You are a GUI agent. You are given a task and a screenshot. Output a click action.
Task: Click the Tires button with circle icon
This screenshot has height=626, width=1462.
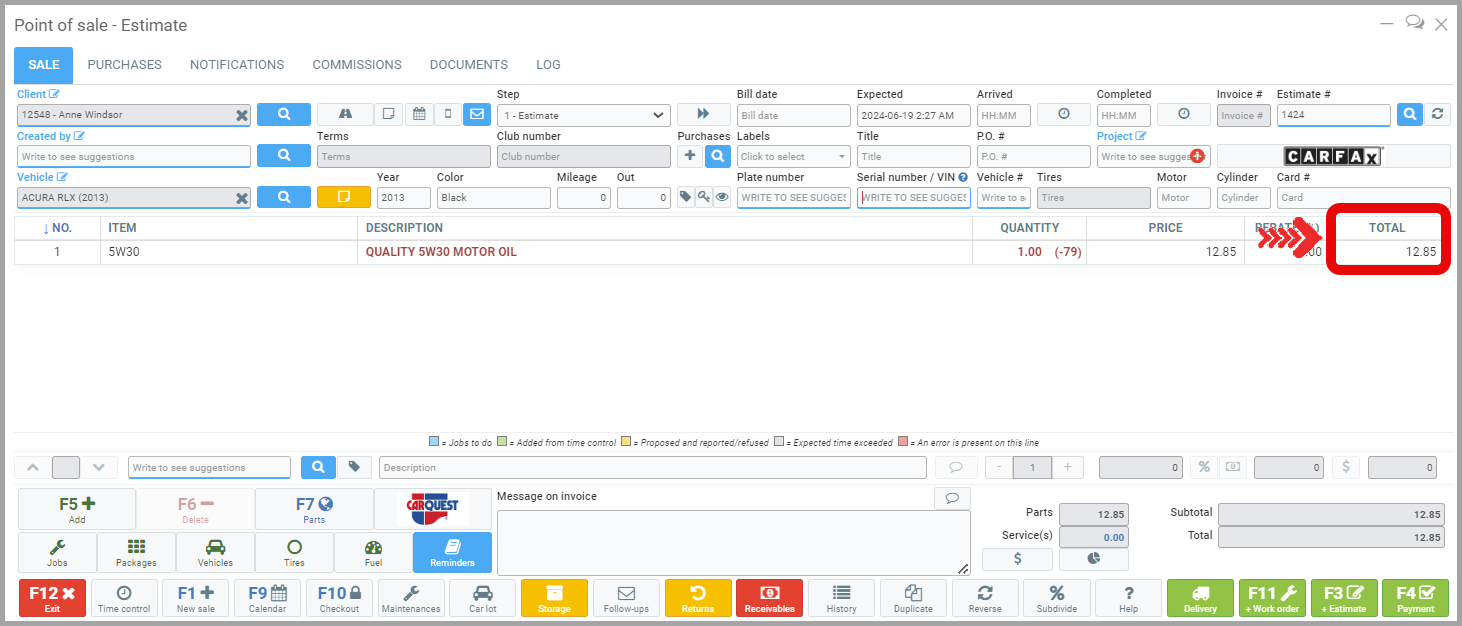coord(294,552)
